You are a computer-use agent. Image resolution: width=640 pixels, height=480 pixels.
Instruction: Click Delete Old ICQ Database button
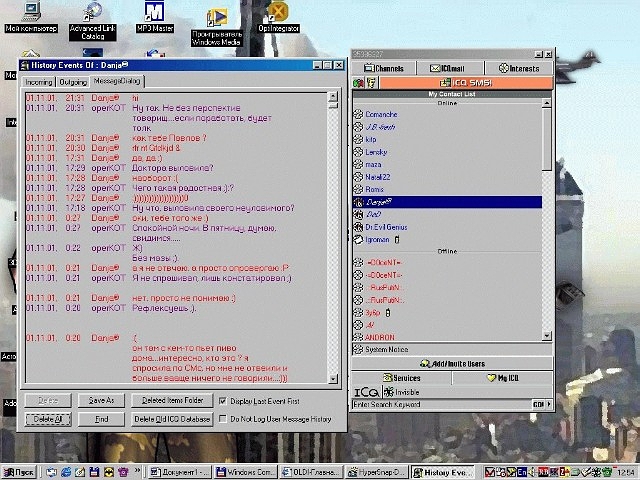172,419
